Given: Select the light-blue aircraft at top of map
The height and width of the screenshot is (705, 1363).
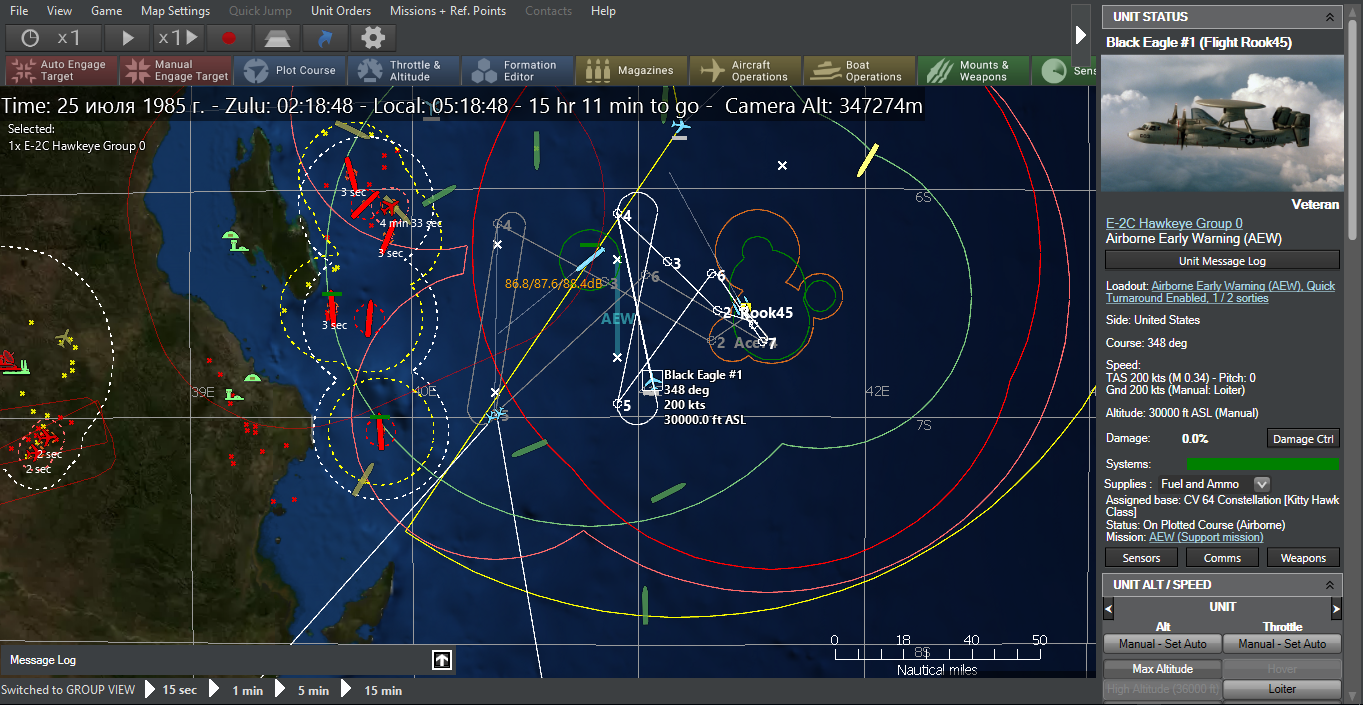Looking at the screenshot, I should 681,127.
